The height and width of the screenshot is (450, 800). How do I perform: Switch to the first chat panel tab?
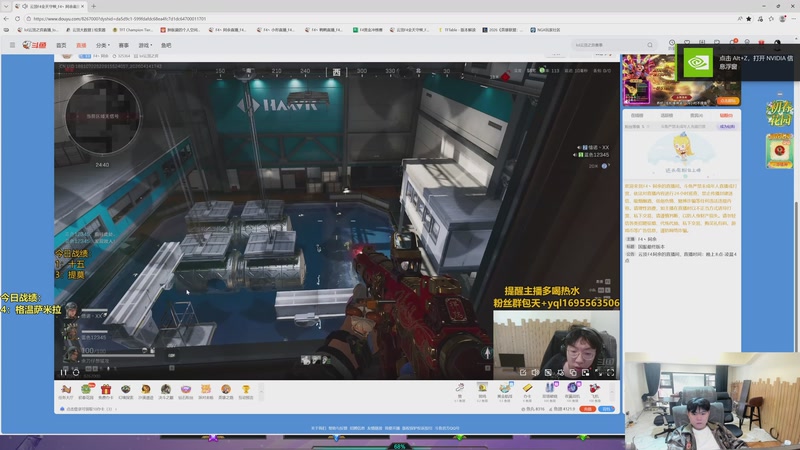click(x=637, y=115)
